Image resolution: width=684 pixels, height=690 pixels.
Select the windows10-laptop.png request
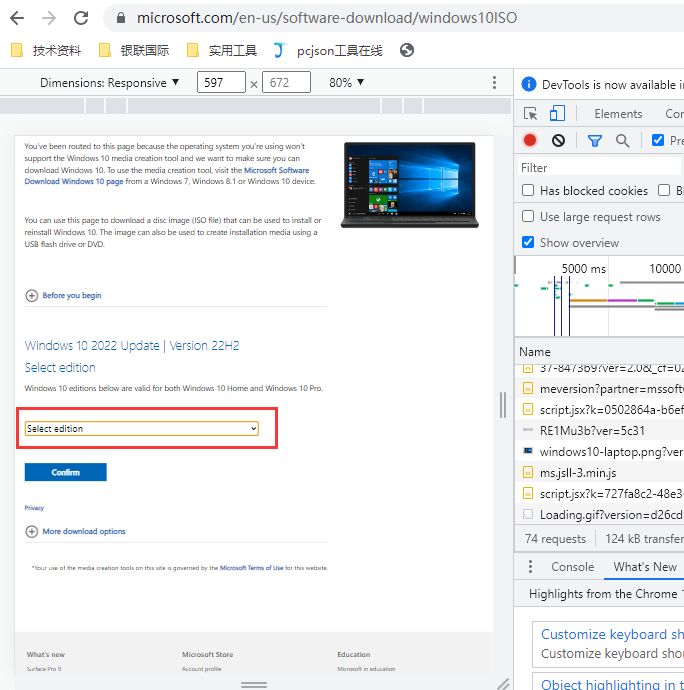pyautogui.click(x=599, y=451)
